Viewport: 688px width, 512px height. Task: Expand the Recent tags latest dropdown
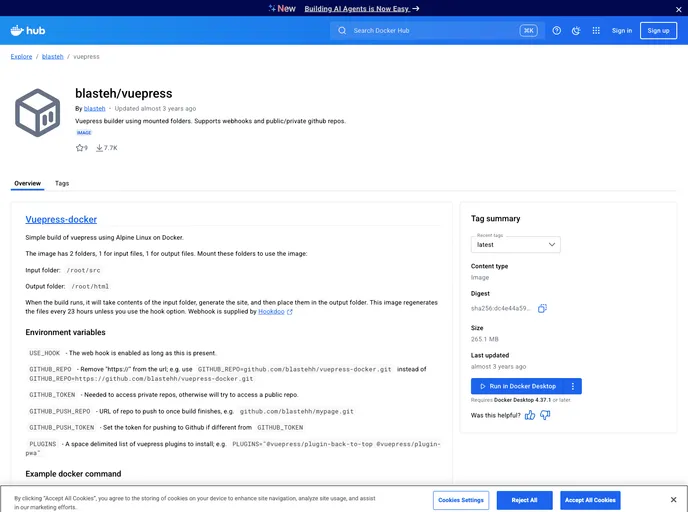point(516,244)
